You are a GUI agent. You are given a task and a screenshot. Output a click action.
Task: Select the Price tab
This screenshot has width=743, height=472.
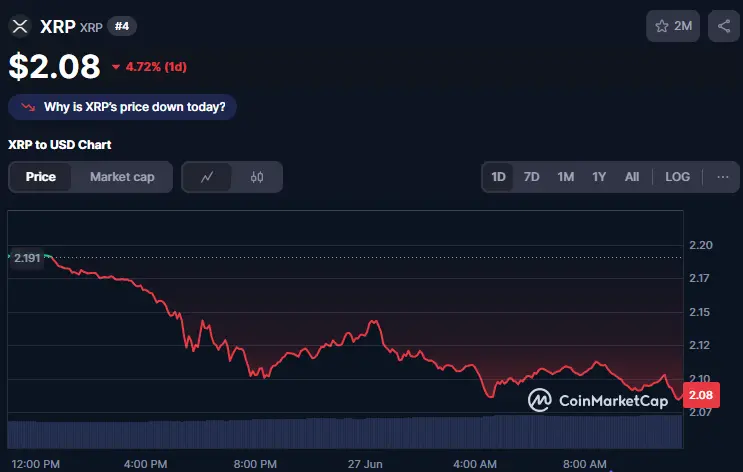tap(41, 177)
